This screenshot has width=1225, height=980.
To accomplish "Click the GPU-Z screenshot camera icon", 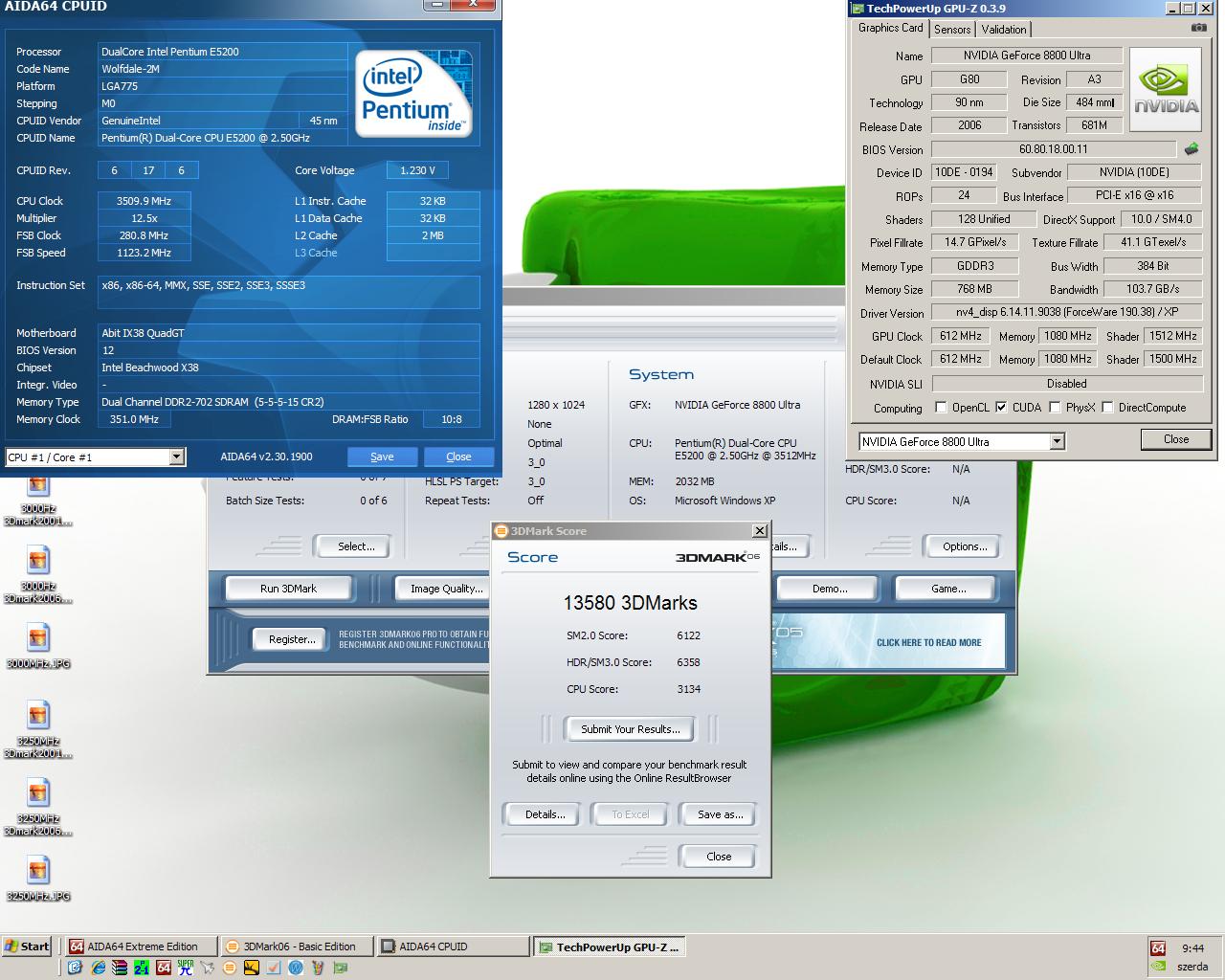I will tap(1198, 28).
